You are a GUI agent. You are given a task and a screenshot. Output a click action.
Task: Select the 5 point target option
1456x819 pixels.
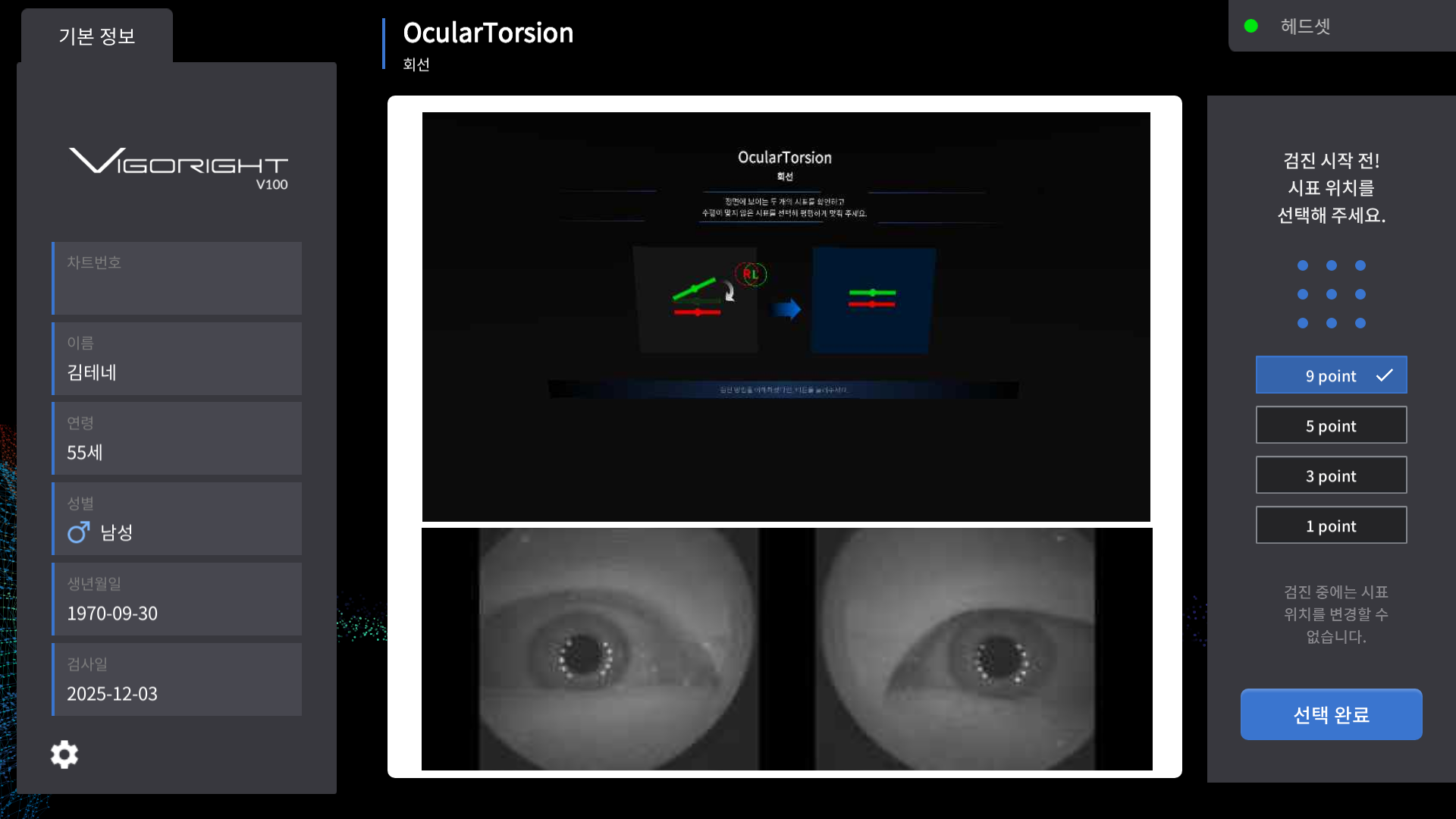(1331, 425)
